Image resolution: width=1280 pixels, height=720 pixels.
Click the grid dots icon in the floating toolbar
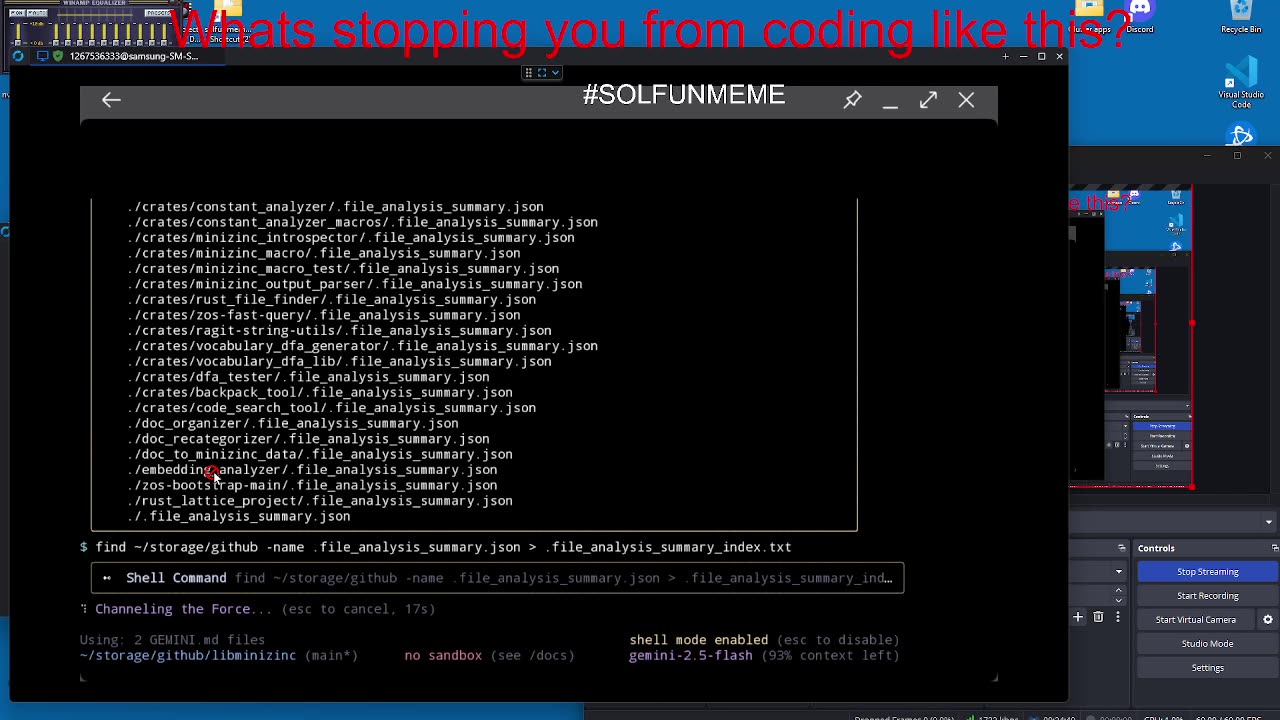coord(528,73)
